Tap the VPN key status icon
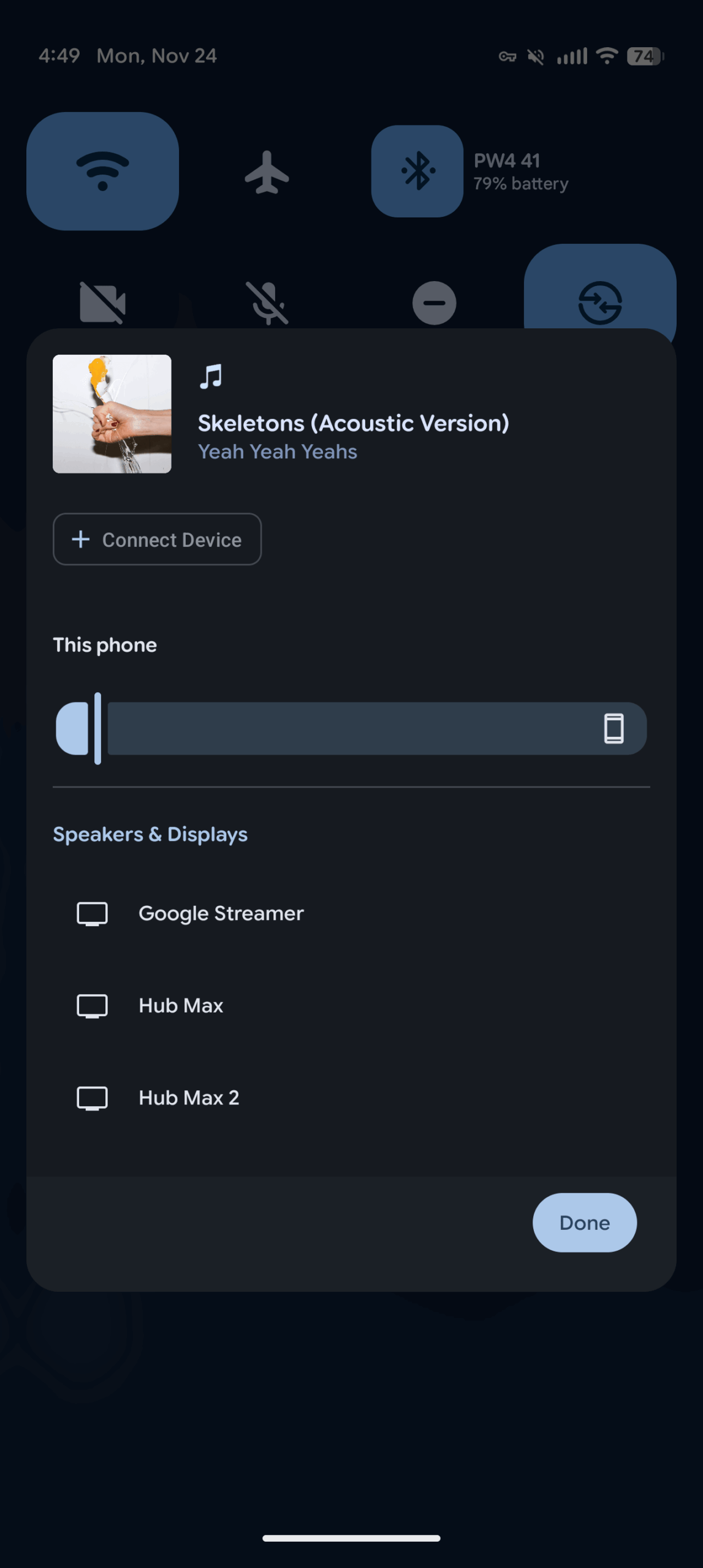The height and width of the screenshot is (1568, 703). [x=507, y=57]
